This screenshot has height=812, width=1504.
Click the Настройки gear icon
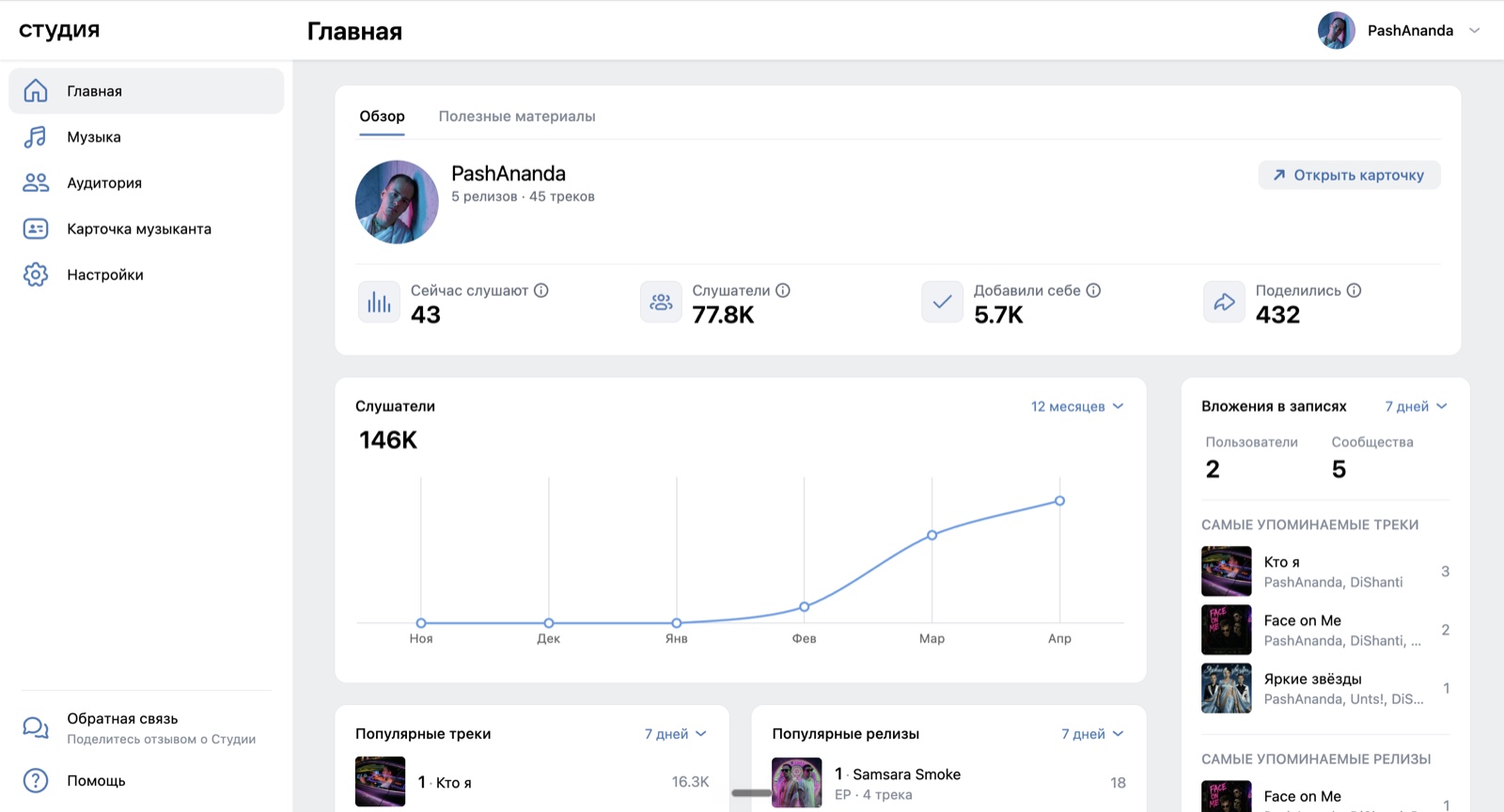36,274
